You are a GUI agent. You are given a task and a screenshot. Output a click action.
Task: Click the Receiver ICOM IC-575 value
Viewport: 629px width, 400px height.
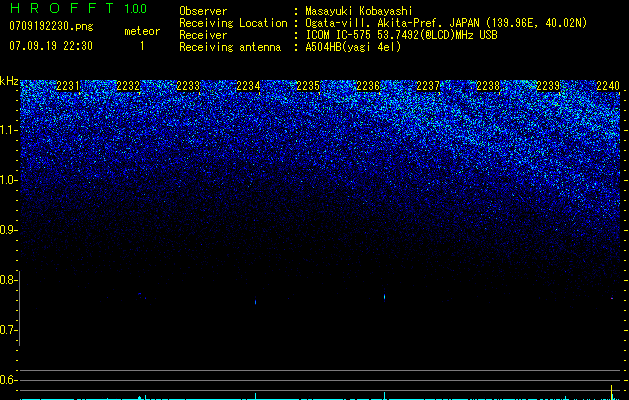(x=401, y=35)
